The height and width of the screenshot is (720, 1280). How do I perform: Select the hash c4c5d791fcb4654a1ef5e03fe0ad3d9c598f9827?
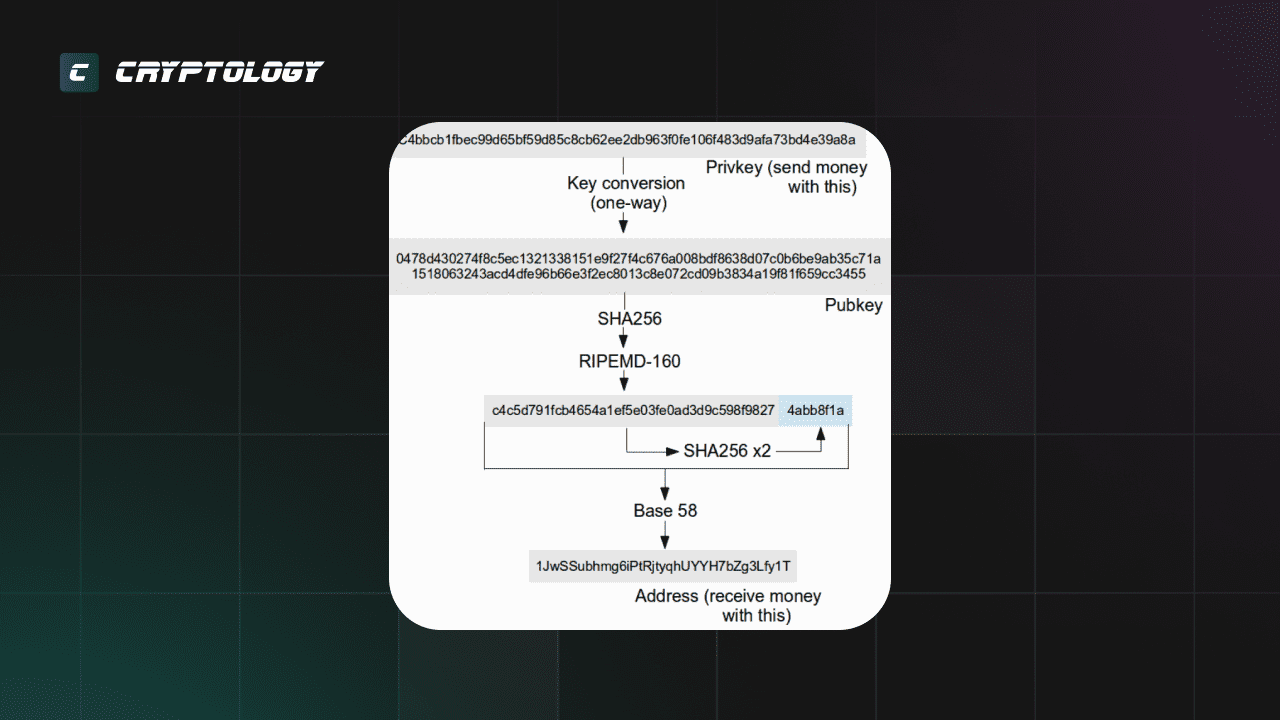click(x=633, y=410)
